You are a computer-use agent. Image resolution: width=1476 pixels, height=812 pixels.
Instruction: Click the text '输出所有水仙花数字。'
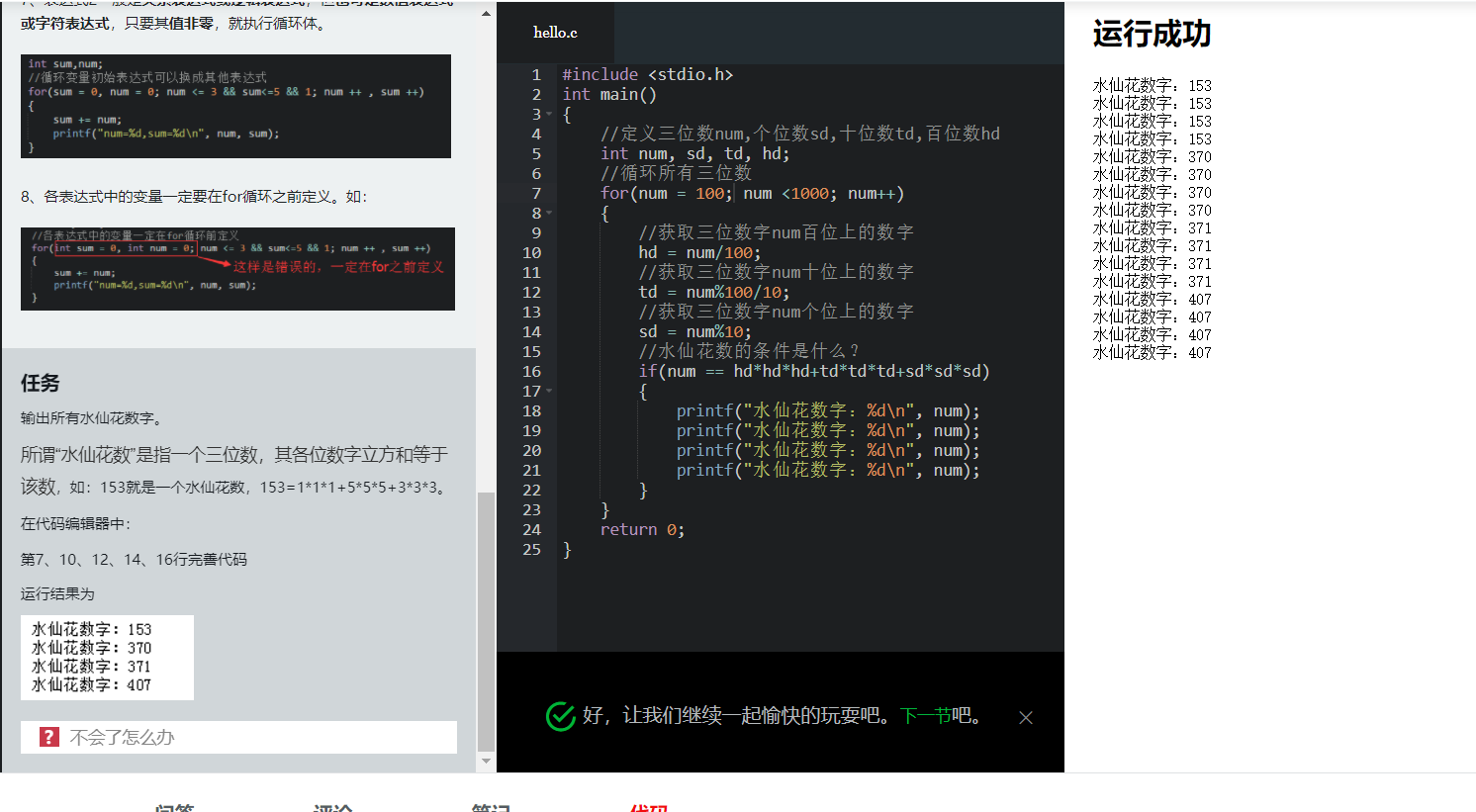[91, 418]
